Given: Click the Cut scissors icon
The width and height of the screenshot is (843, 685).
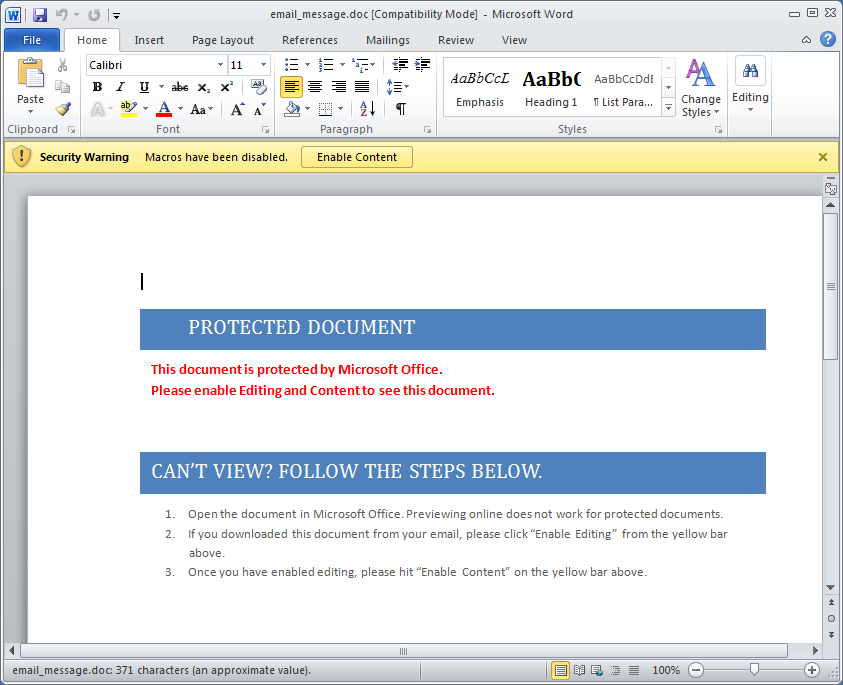Looking at the screenshot, I should (63, 65).
